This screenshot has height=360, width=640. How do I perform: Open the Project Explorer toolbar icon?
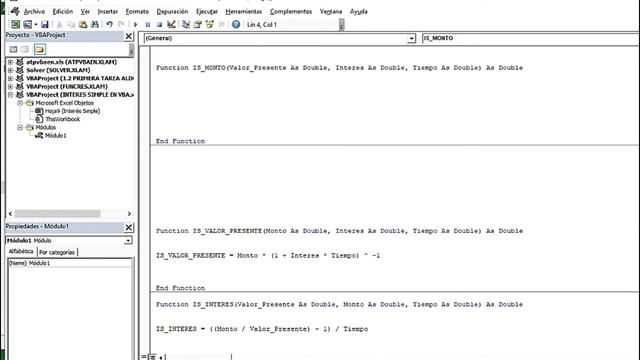186,24
